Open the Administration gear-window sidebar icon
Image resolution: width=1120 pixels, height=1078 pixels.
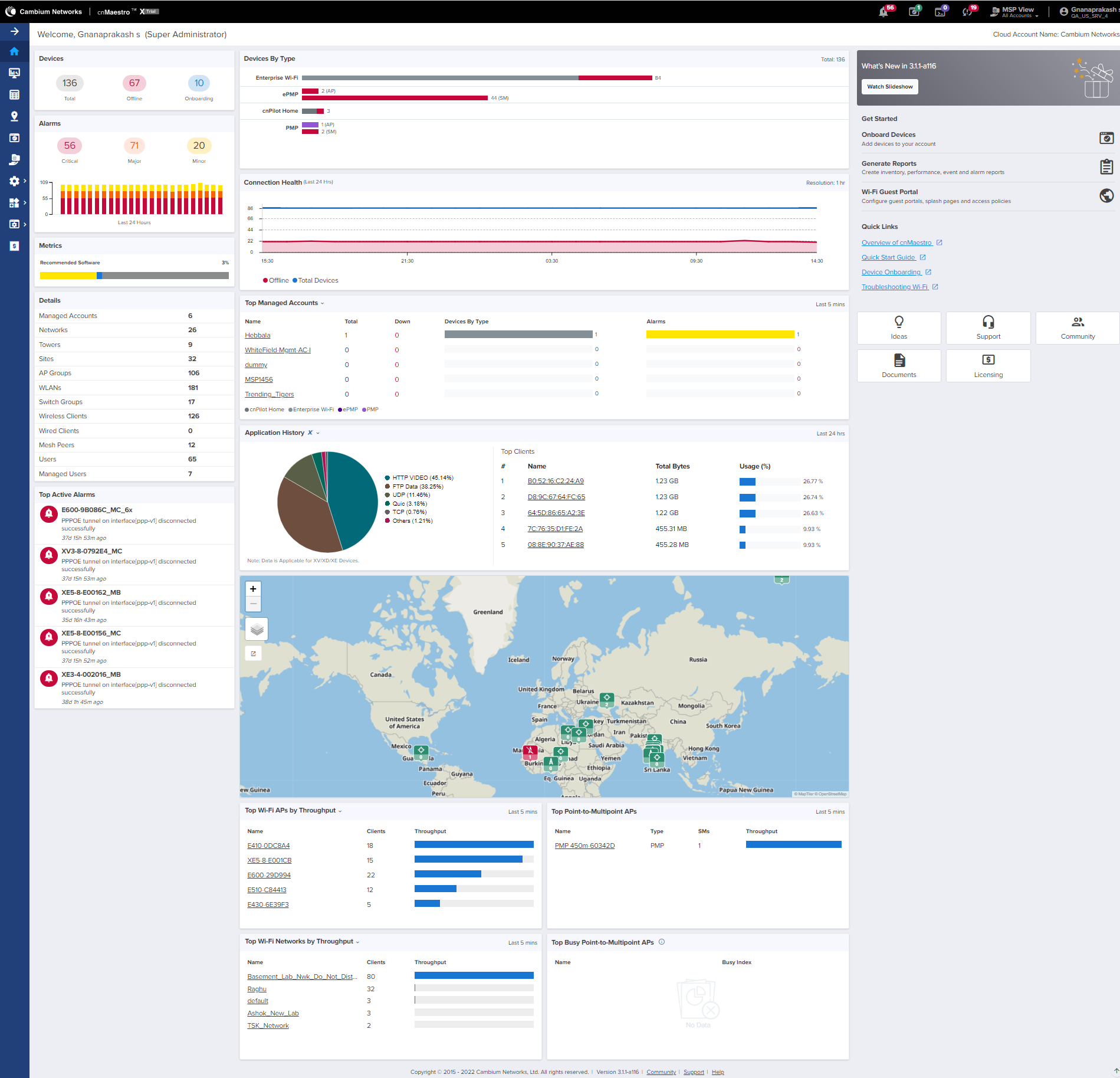(15, 224)
